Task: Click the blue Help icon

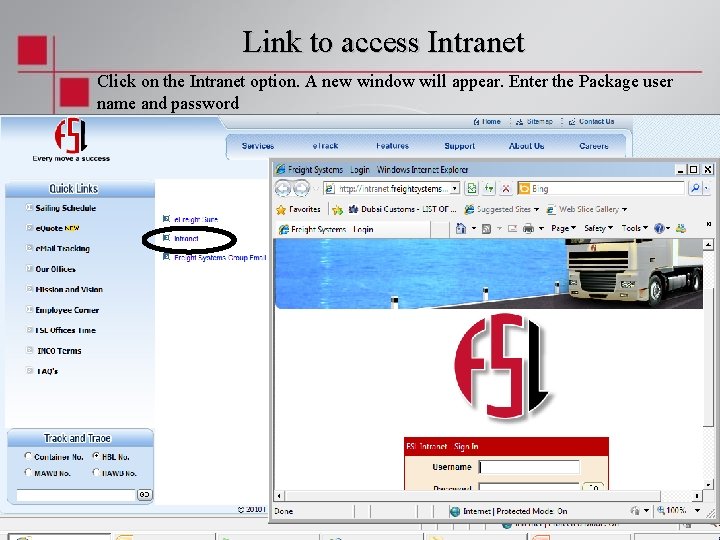Action: click(x=659, y=228)
